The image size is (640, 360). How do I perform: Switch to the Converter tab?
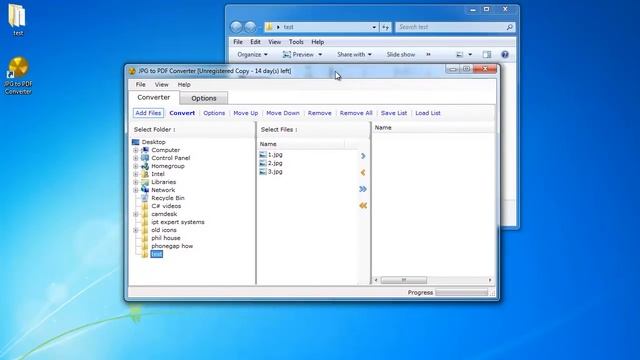pos(153,98)
